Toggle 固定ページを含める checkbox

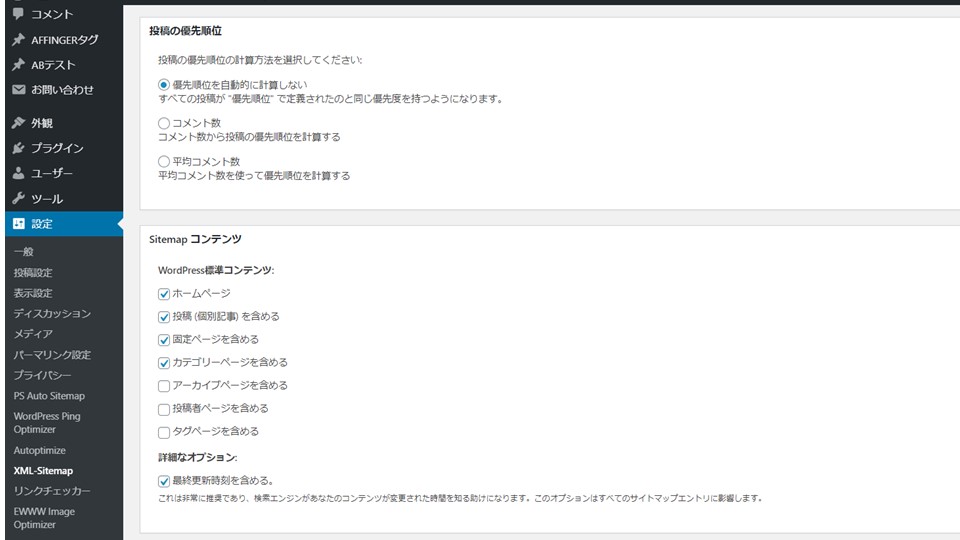click(x=163, y=340)
